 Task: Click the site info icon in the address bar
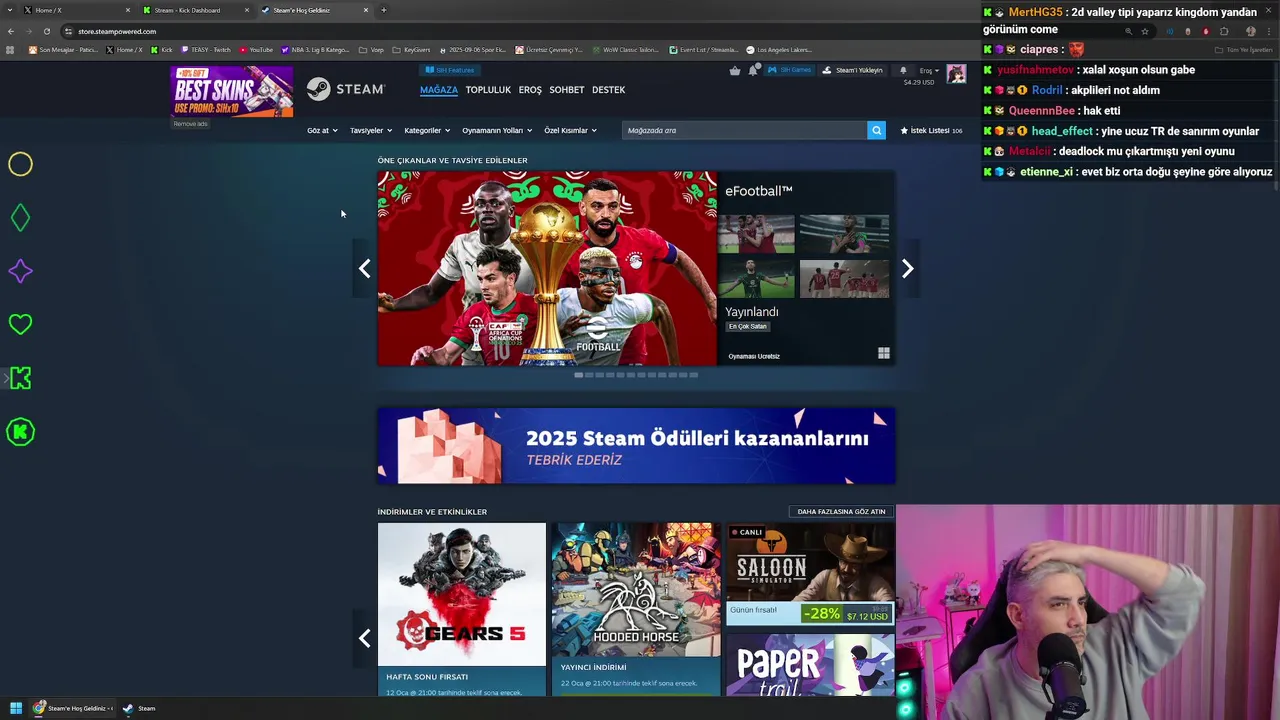coord(68,31)
